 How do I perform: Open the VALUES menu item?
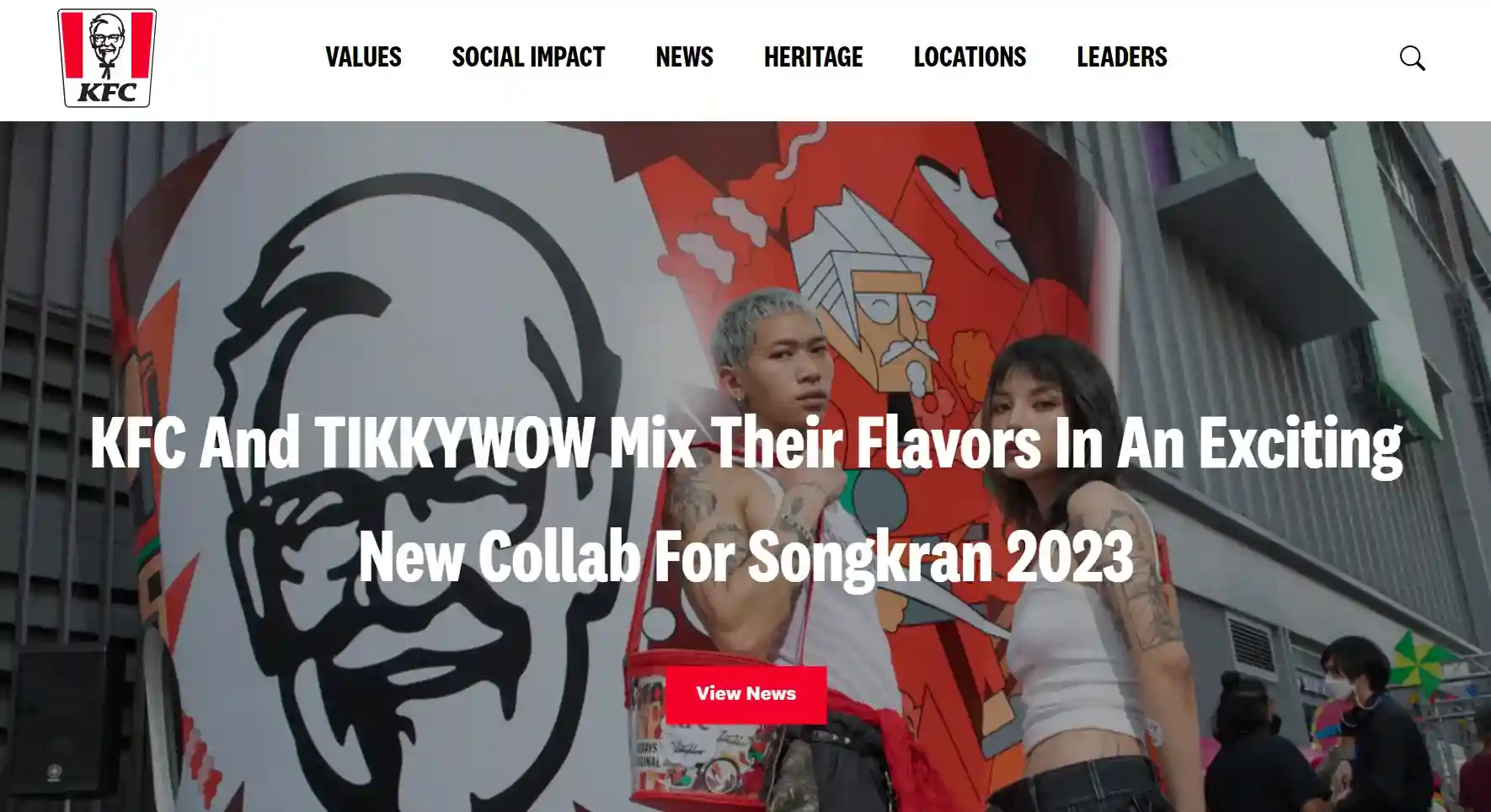point(363,57)
